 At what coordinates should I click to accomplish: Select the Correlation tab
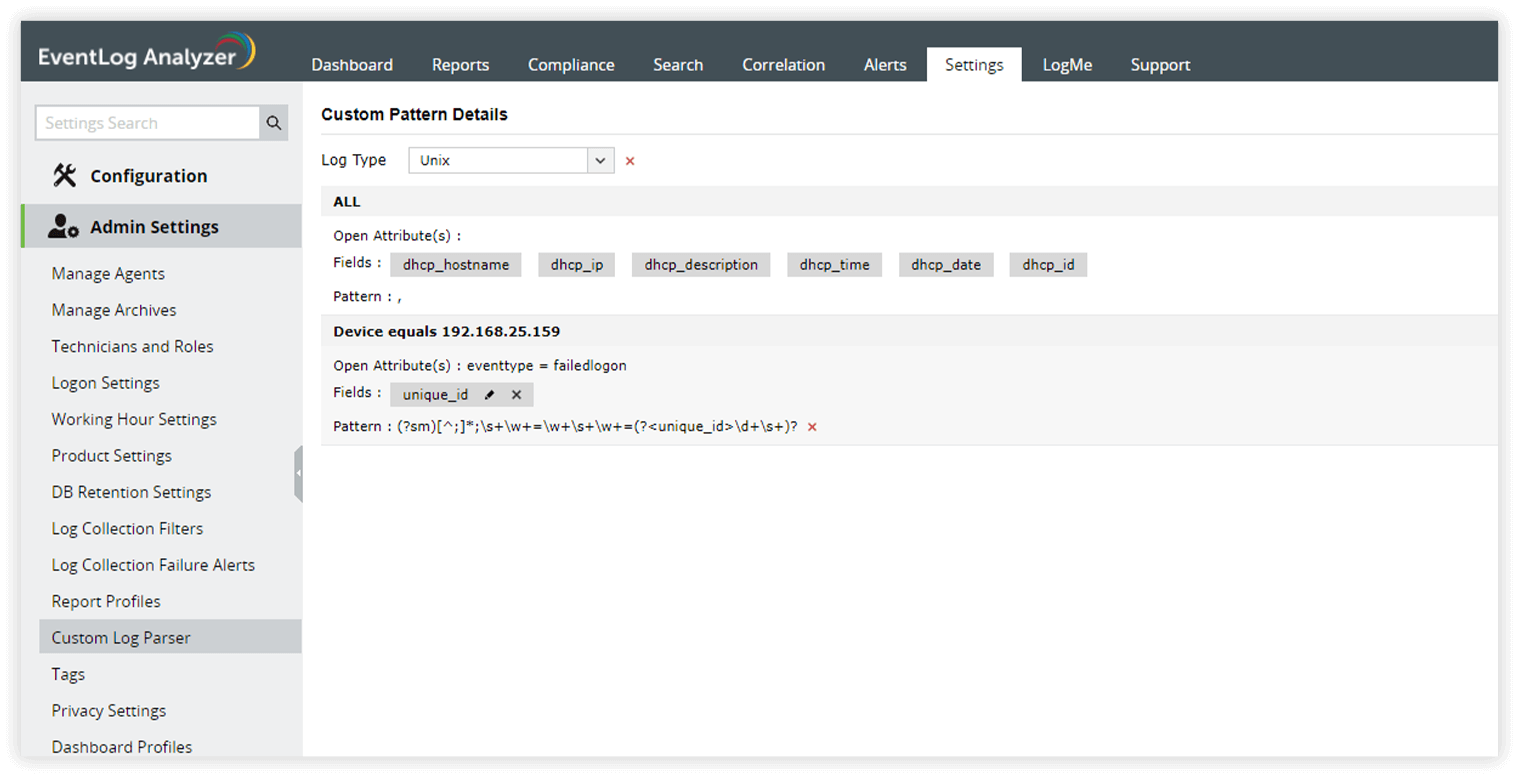(x=783, y=65)
